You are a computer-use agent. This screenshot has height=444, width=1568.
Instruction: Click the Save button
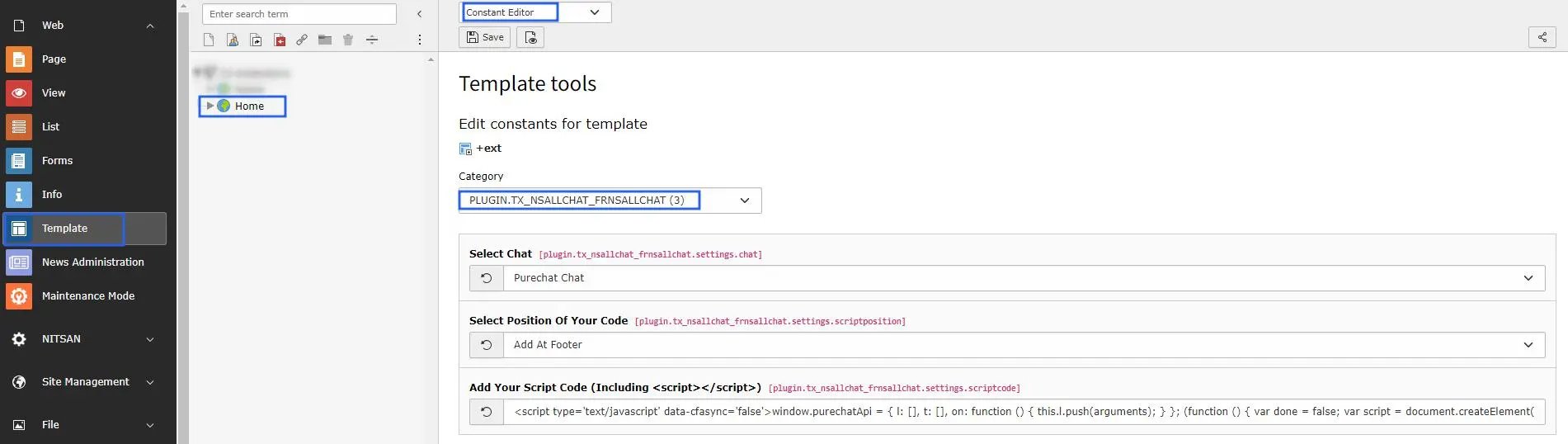pyautogui.click(x=485, y=37)
